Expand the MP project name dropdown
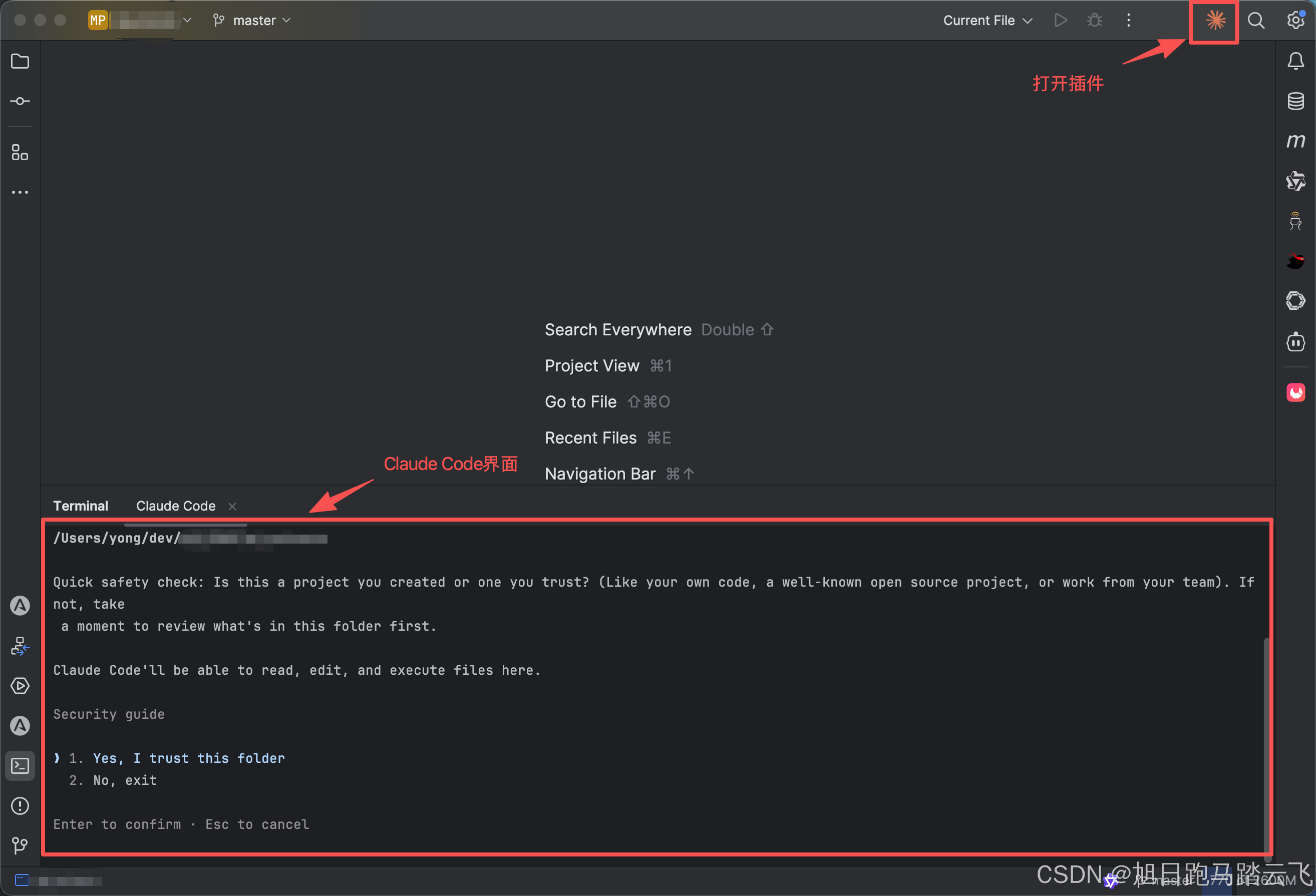The width and height of the screenshot is (1316, 896). 142,21
